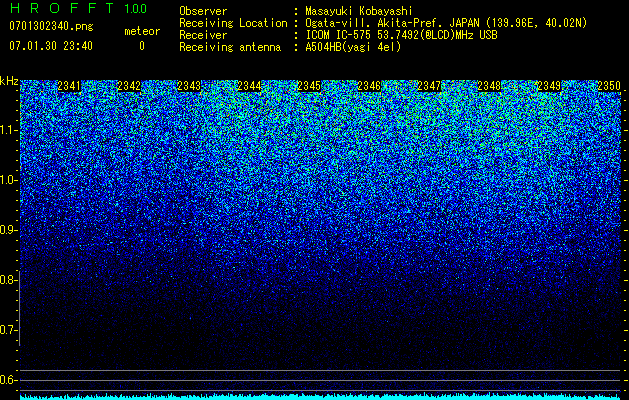Click the Receiving antenna label
The image size is (629, 400).
(x=230, y=47)
